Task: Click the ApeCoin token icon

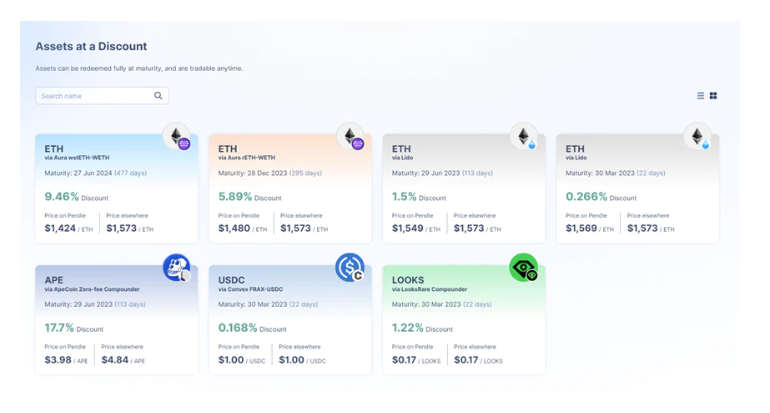Action: click(x=177, y=268)
